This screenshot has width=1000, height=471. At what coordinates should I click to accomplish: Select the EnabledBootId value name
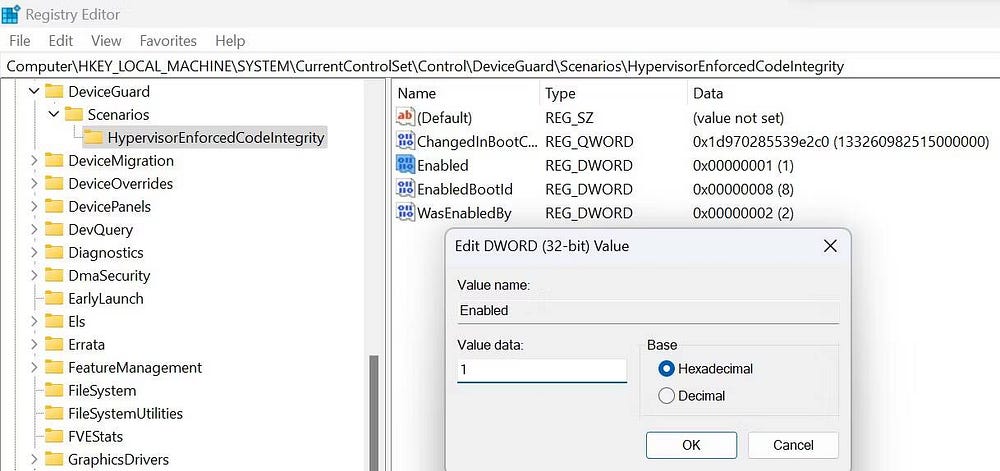[x=465, y=189]
